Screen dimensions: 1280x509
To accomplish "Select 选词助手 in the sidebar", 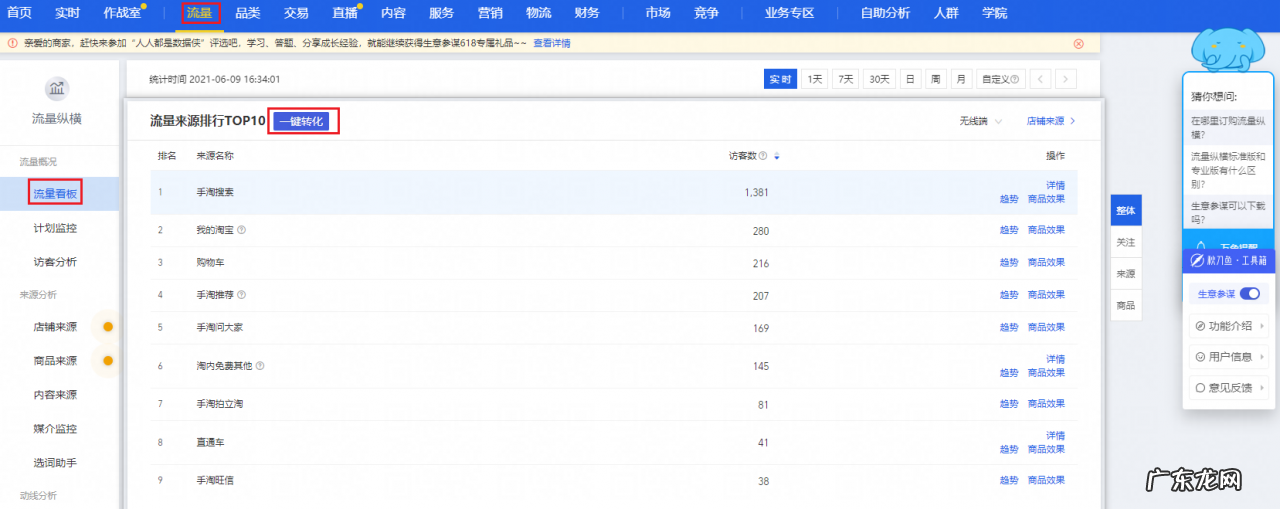I will (55, 463).
